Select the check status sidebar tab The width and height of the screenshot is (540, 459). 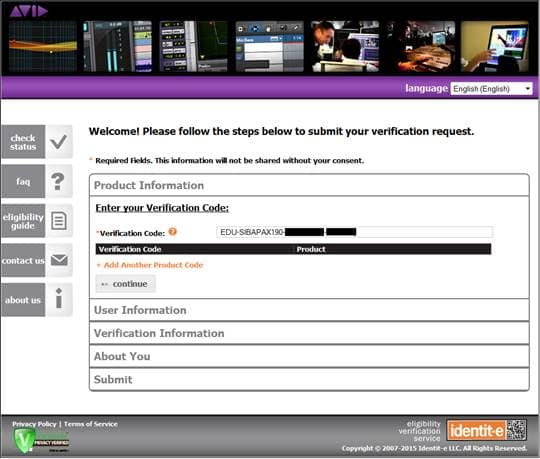tap(23, 142)
